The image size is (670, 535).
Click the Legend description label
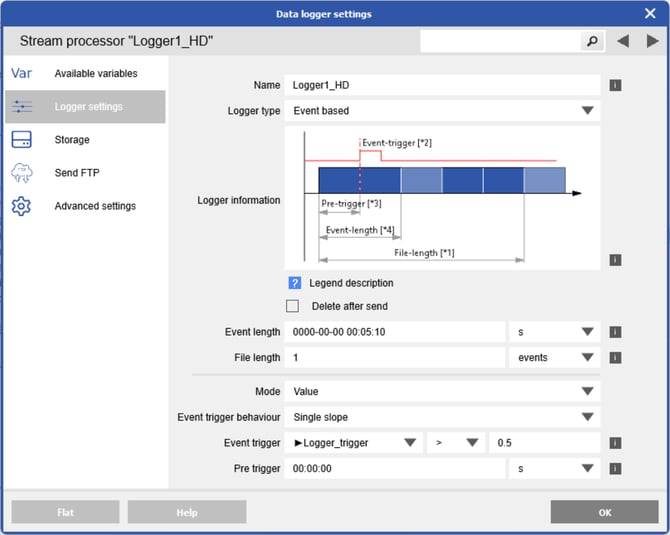coord(351,283)
